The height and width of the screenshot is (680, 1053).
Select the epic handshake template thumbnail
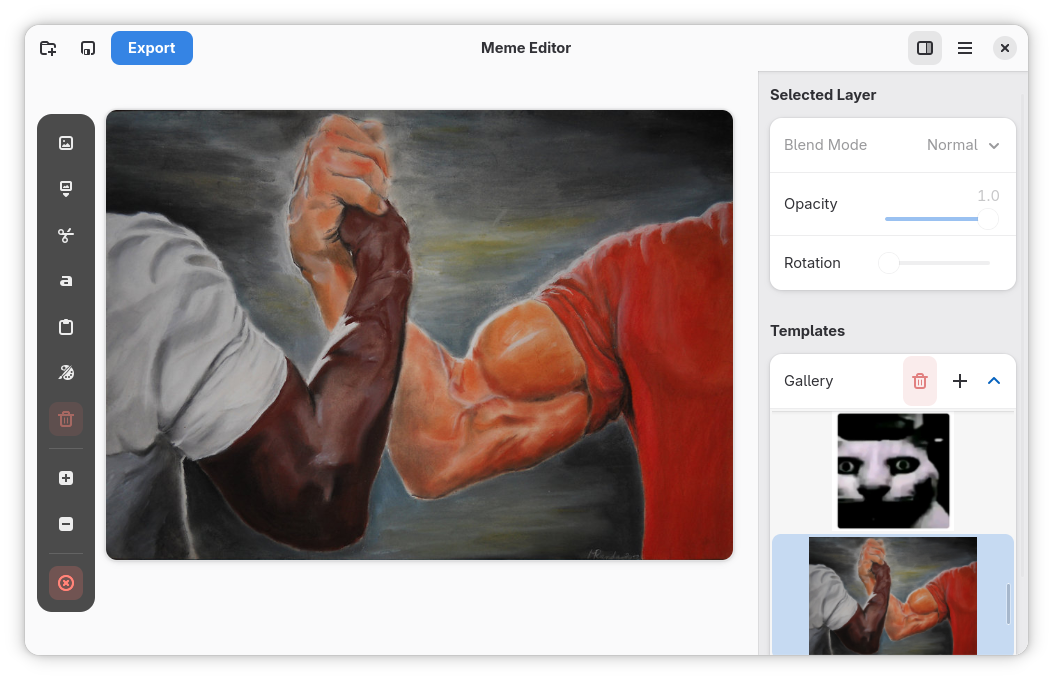tap(892, 595)
